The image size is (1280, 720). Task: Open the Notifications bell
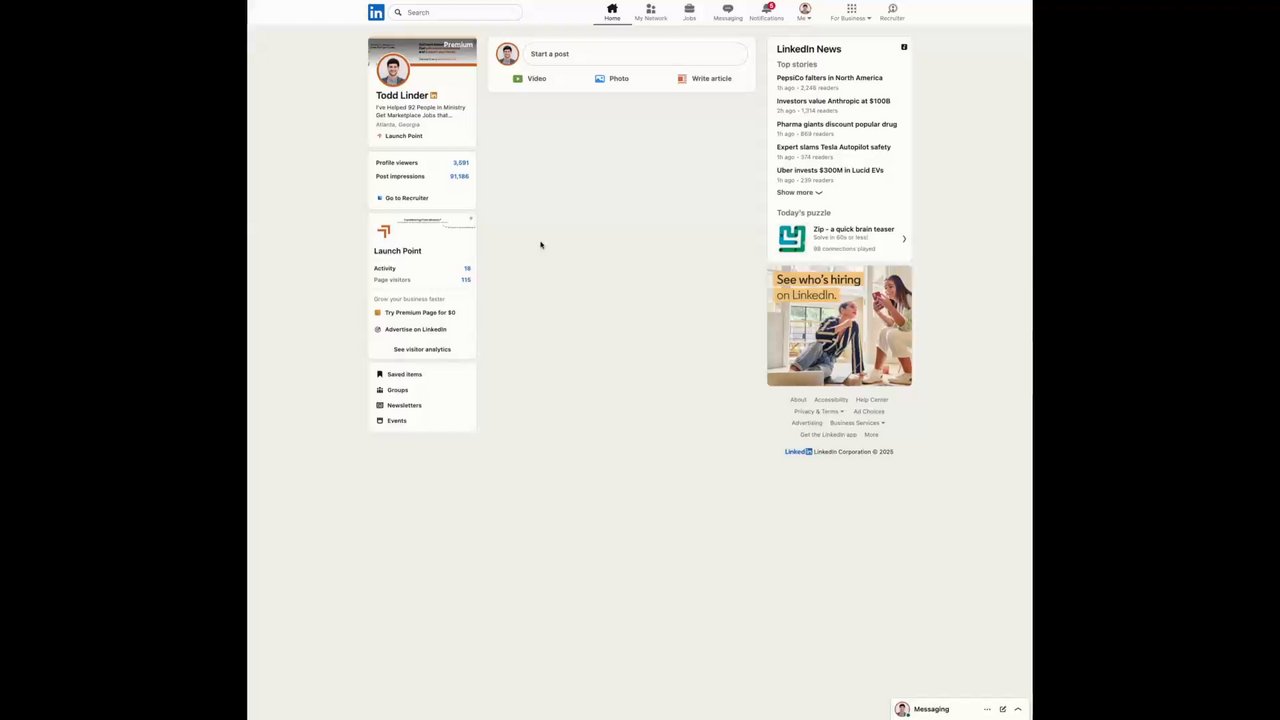[x=767, y=12]
